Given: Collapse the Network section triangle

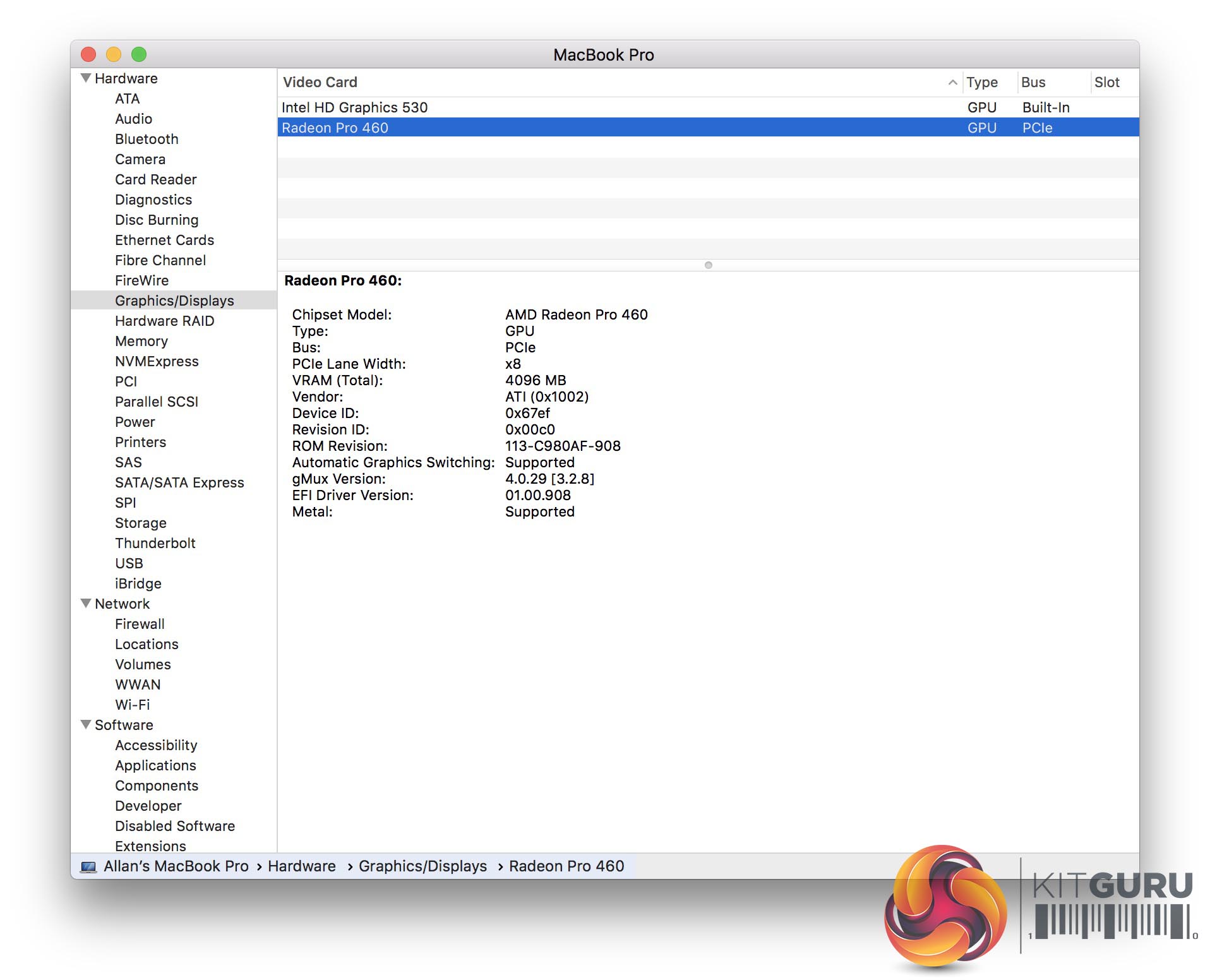Looking at the screenshot, I should click(x=86, y=604).
